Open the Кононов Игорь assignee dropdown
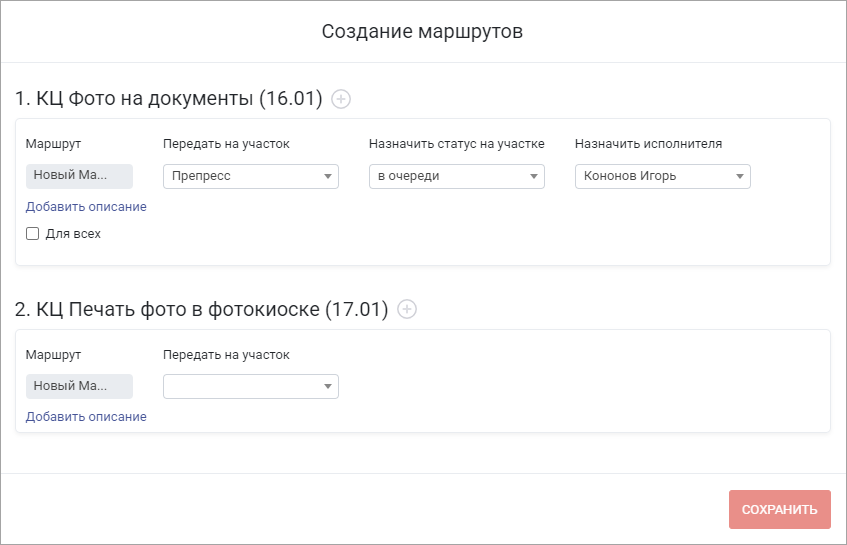This screenshot has width=847, height=545. [x=662, y=177]
